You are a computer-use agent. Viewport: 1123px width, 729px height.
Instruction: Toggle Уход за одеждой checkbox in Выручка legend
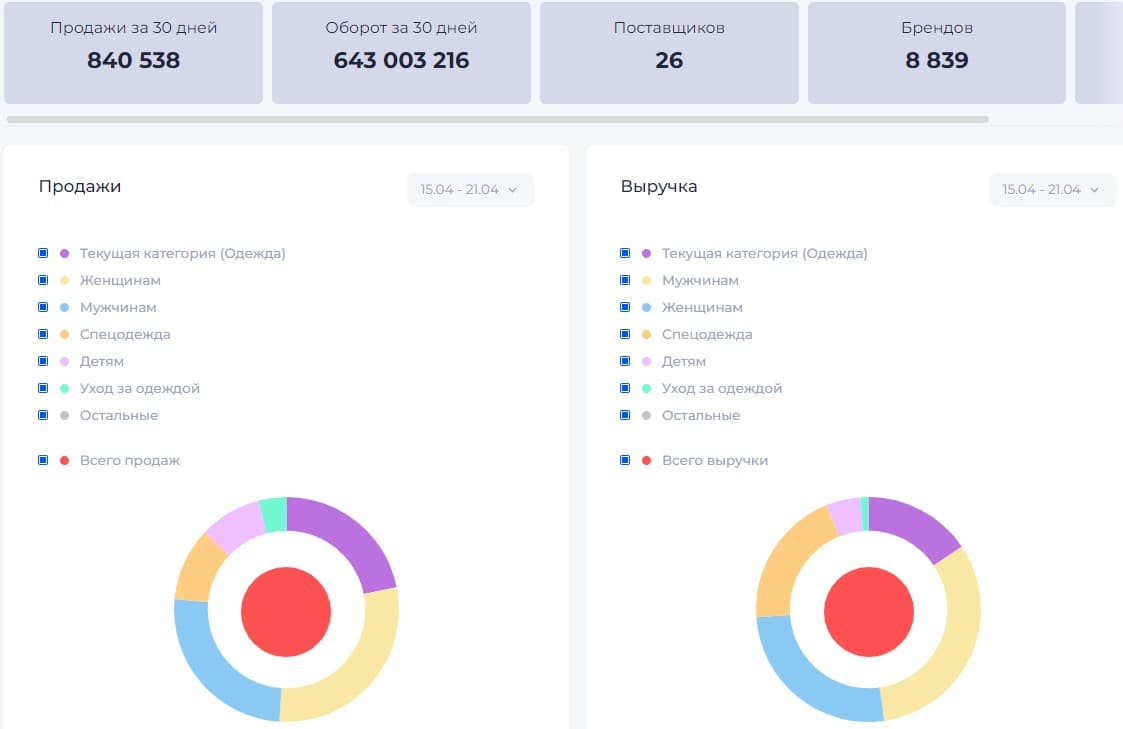tap(625, 388)
